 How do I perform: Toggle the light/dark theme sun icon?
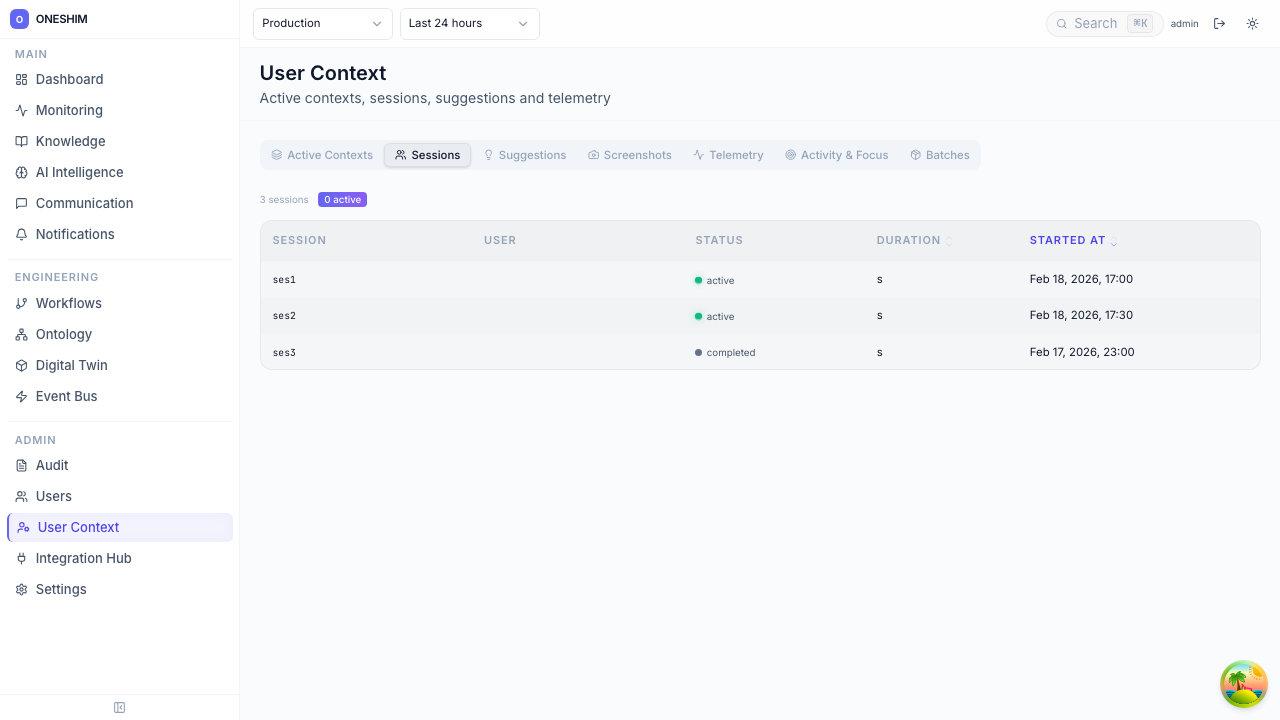click(1252, 24)
